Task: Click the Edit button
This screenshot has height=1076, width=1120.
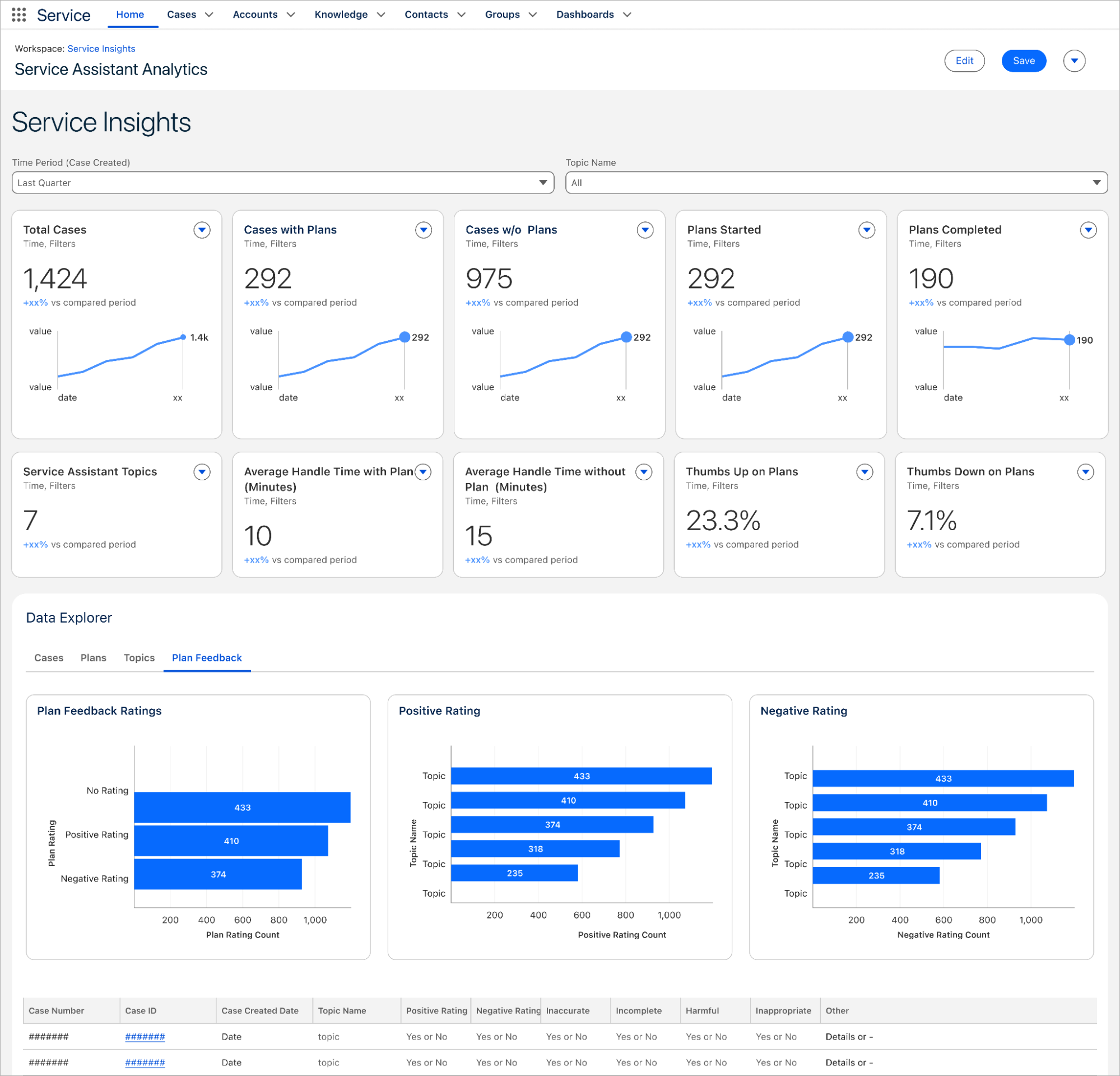Action: coord(965,61)
